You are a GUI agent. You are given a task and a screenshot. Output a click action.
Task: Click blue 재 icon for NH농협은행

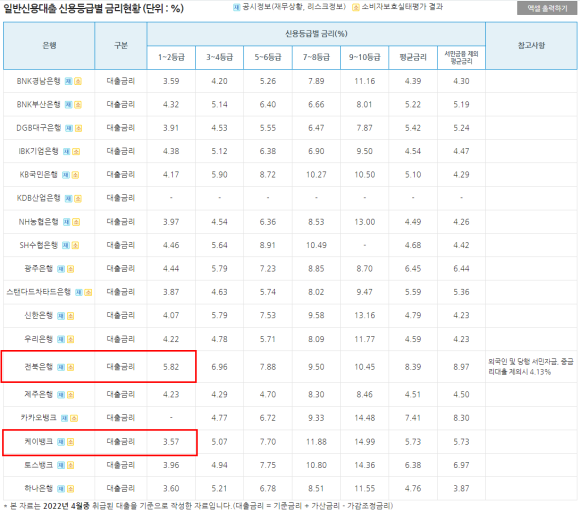point(67,222)
